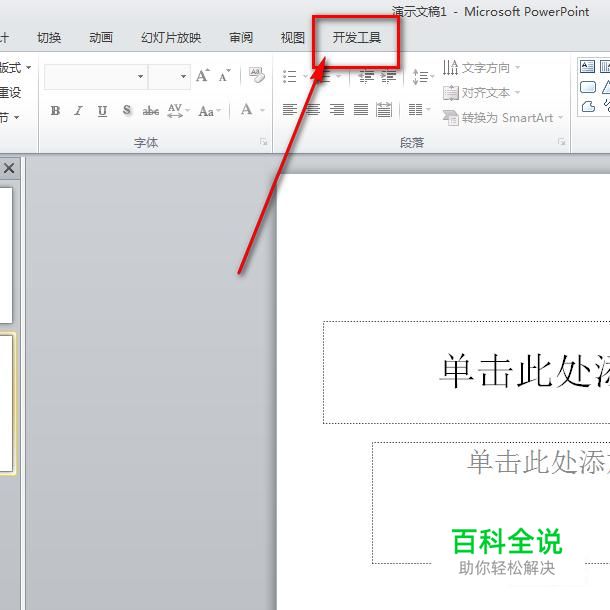This screenshot has height=610, width=610.
Task: Center the text
Action: 314,110
